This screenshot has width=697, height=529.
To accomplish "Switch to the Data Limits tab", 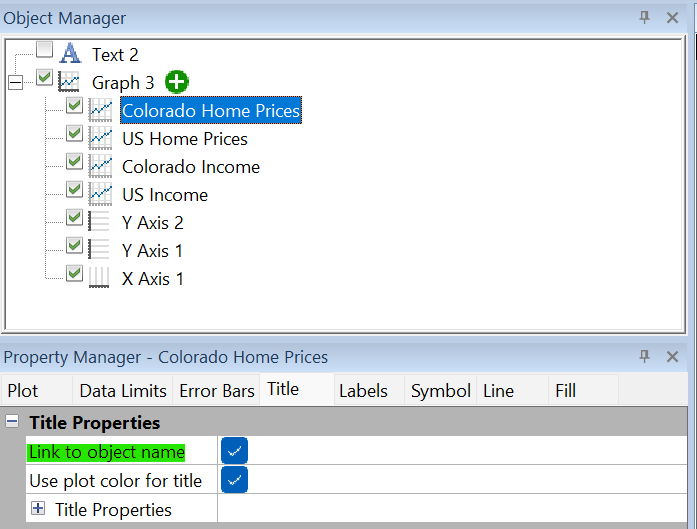I will point(124,390).
